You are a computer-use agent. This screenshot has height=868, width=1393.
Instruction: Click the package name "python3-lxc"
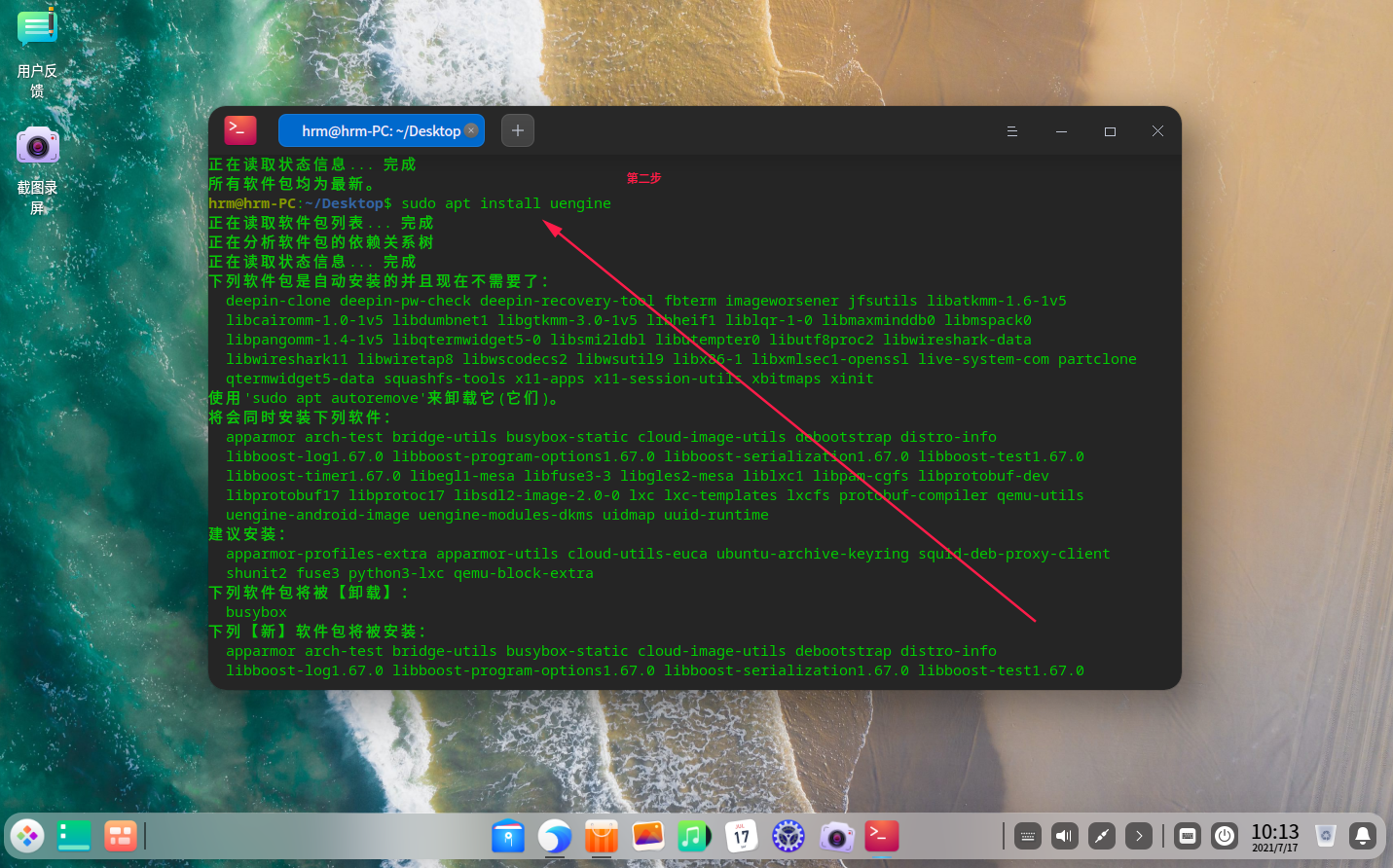click(x=396, y=573)
